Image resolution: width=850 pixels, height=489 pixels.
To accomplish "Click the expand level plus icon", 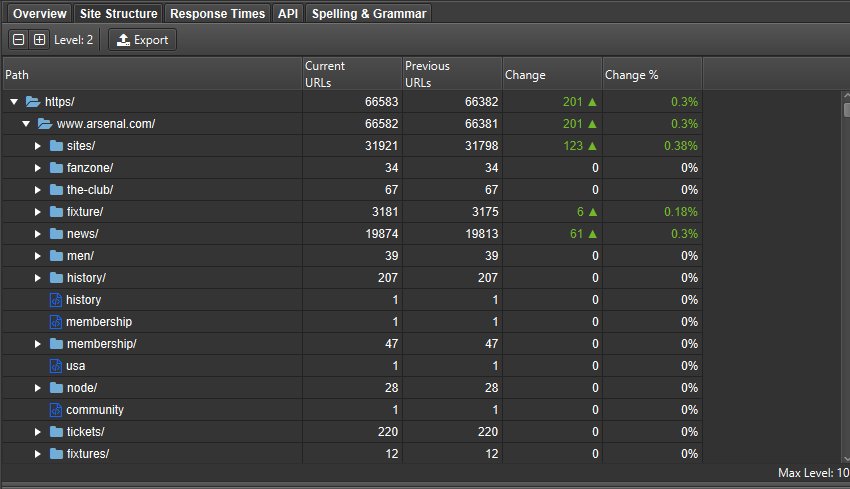I will click(39, 40).
